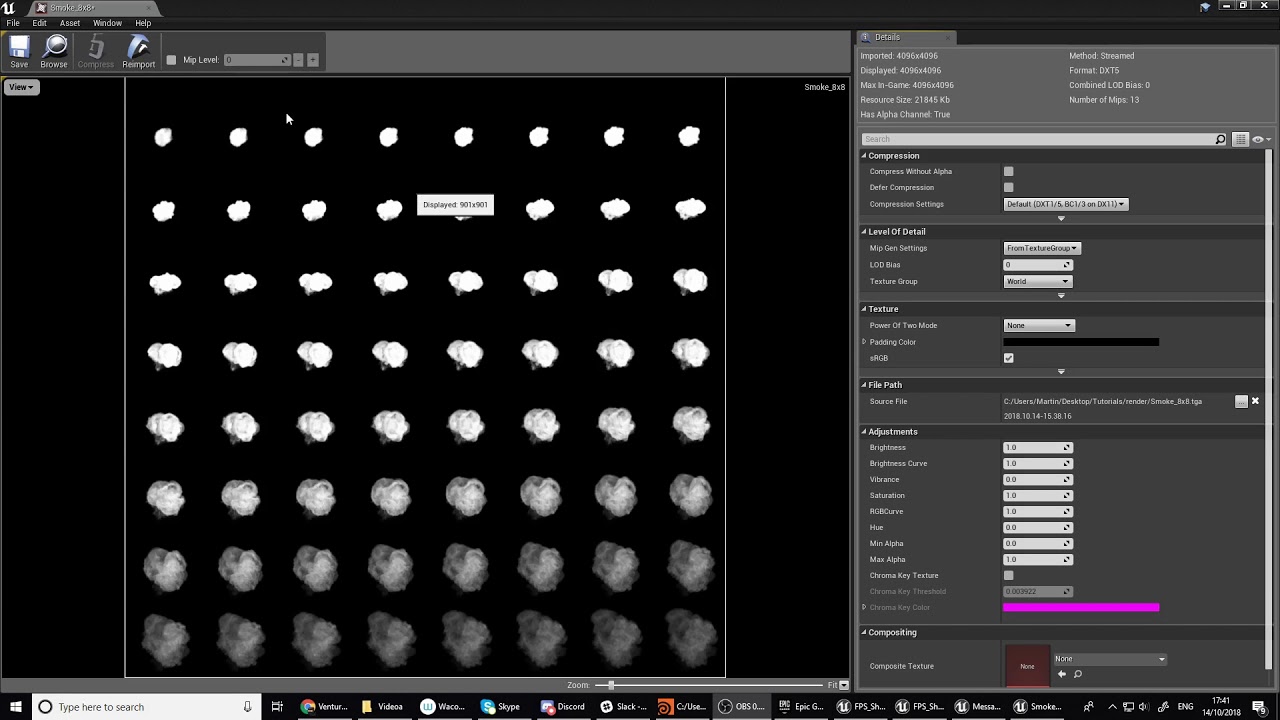Screen dimensions: 1280x720
Task: Collapse the Level Of Detail section
Action: click(864, 232)
